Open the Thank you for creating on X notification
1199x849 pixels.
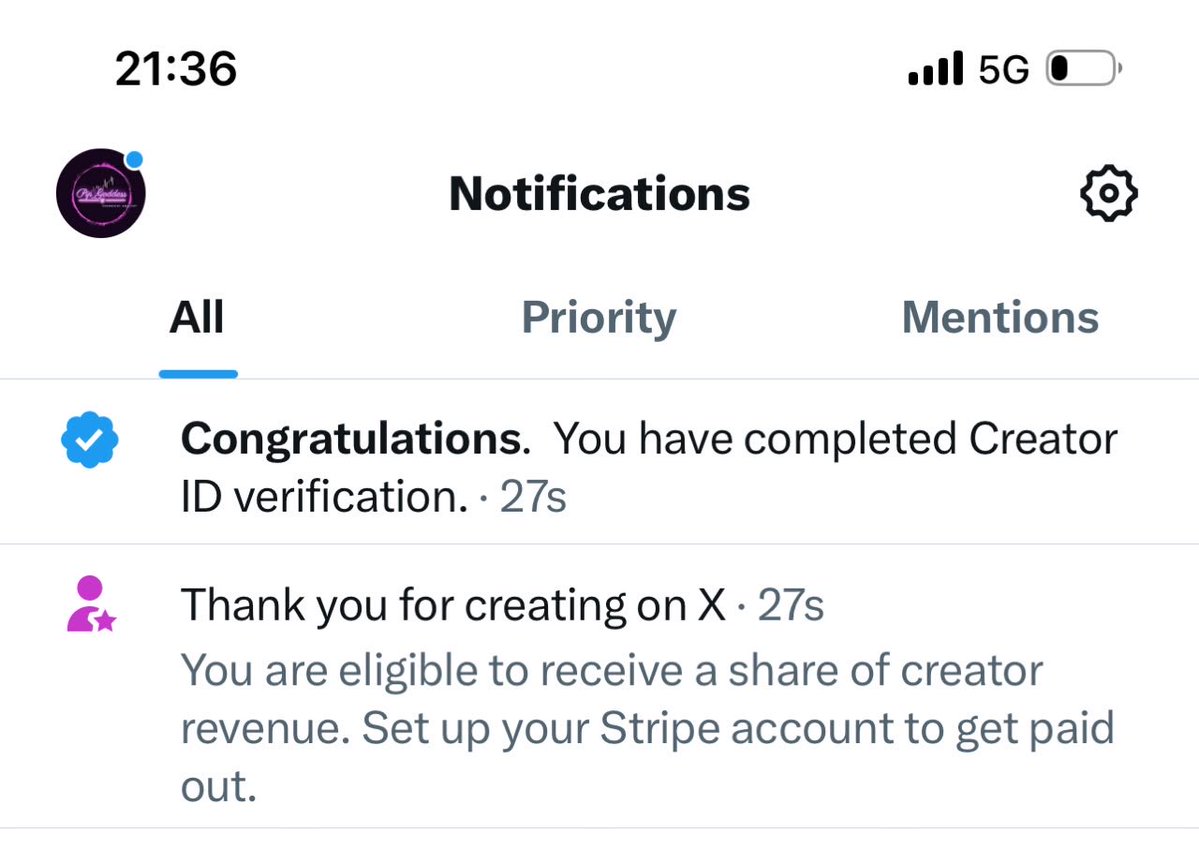[600, 687]
